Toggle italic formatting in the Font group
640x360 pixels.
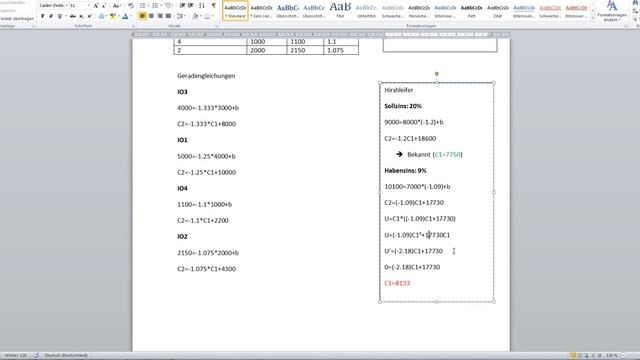(x=51, y=16)
